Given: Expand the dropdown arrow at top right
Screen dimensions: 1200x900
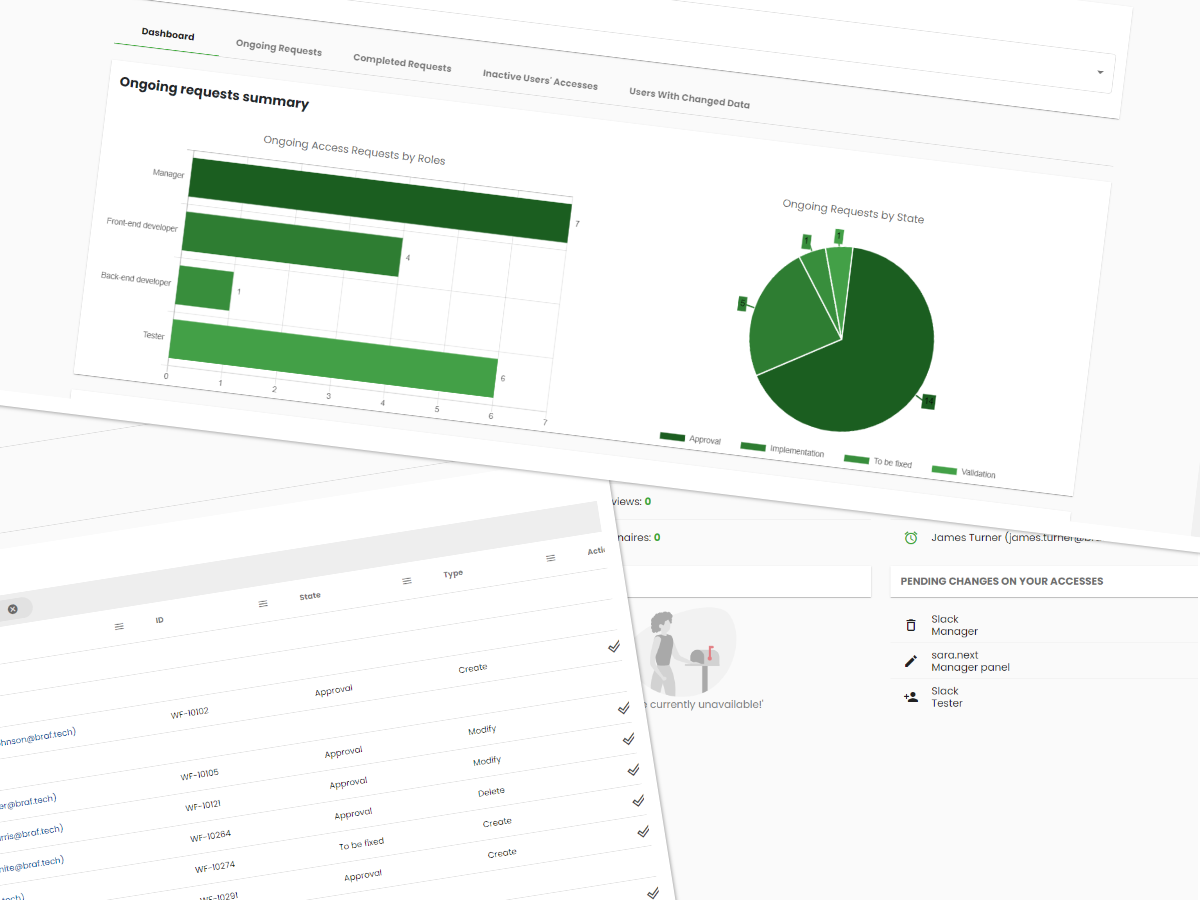Looking at the screenshot, I should click(x=1100, y=72).
